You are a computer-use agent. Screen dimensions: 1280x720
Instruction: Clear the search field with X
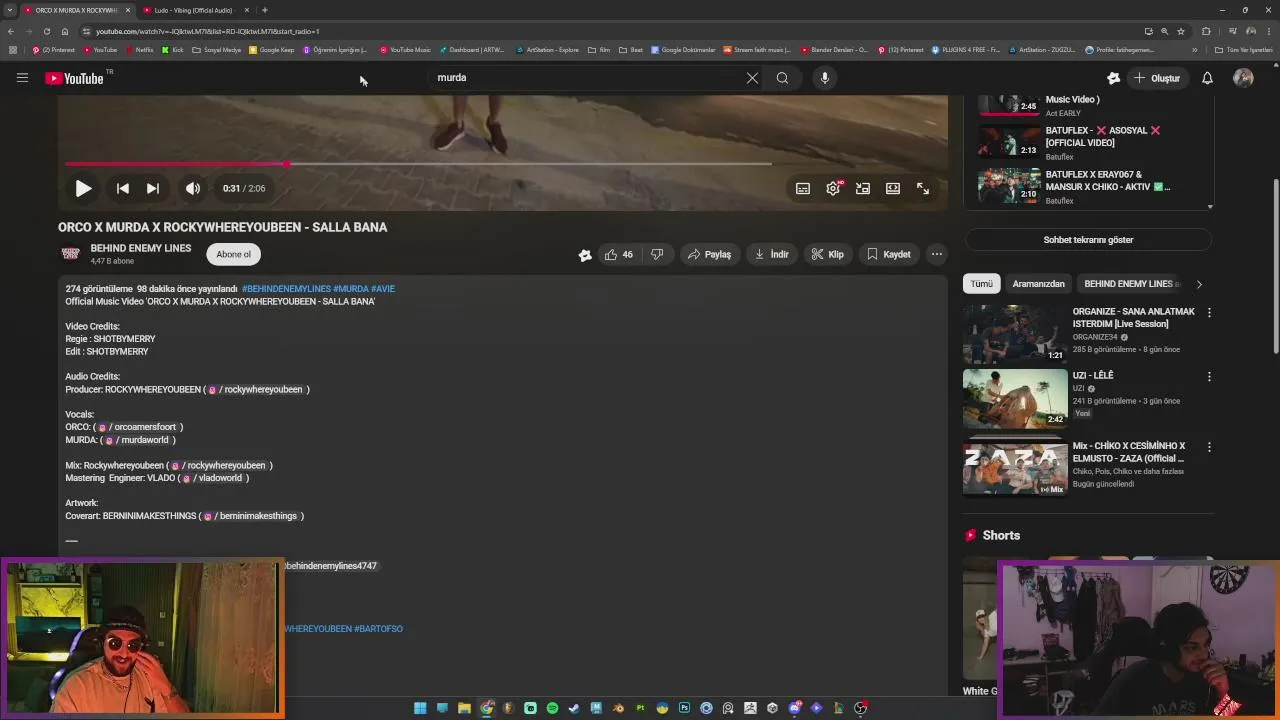(752, 78)
